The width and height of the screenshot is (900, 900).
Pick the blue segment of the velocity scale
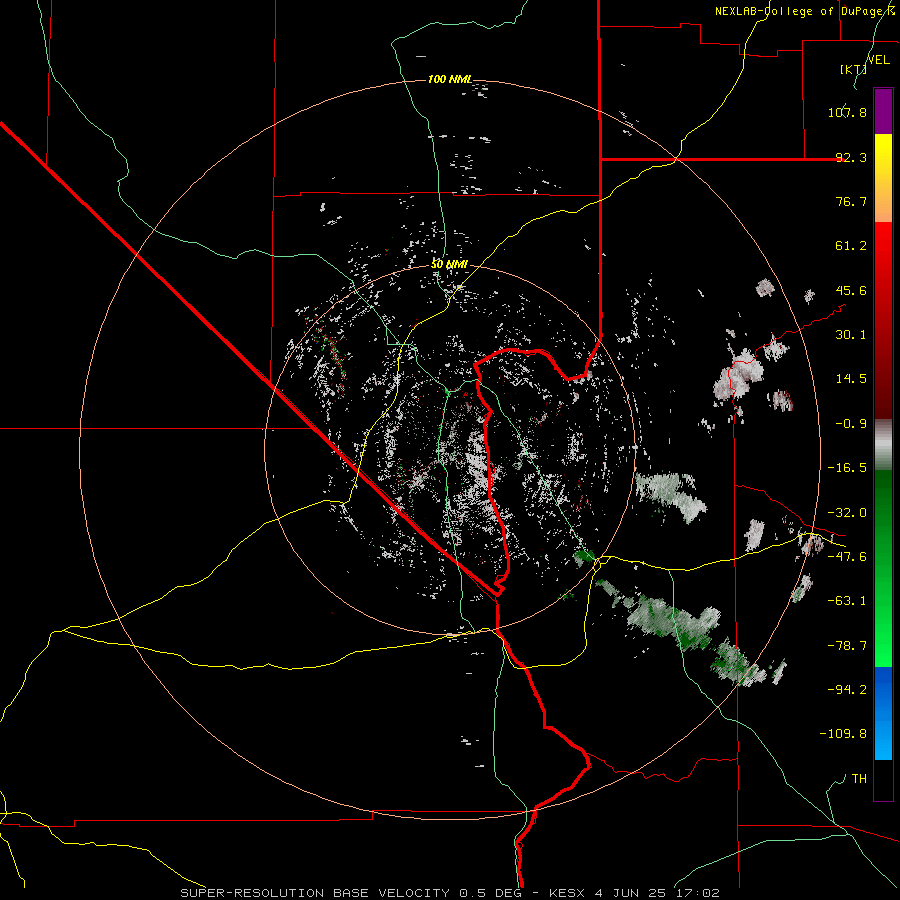(883, 713)
